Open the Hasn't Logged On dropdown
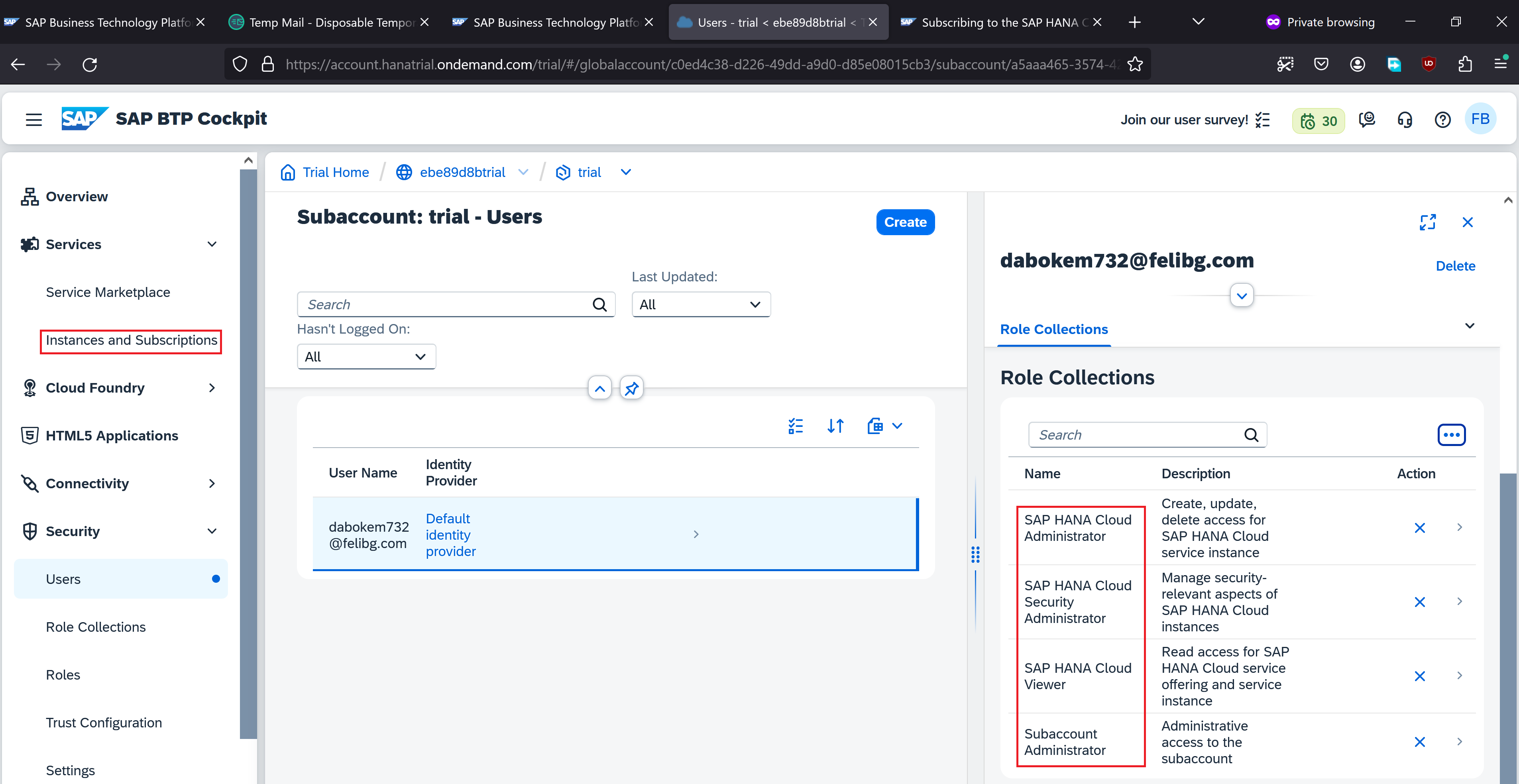This screenshot has width=1519, height=784. click(366, 357)
